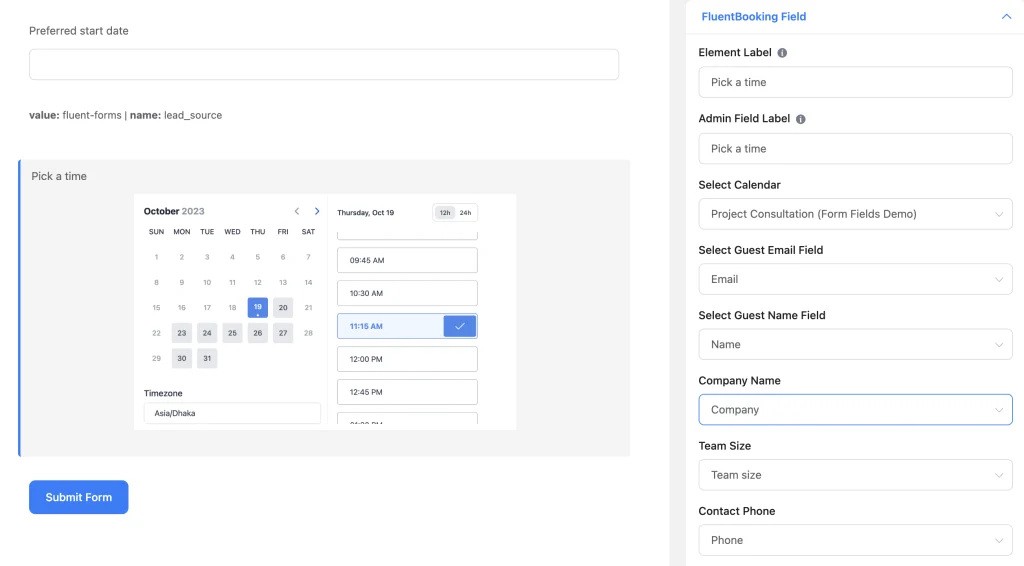The width and height of the screenshot is (1024, 566).
Task: Go to next month in calendar
Action: pos(317,211)
